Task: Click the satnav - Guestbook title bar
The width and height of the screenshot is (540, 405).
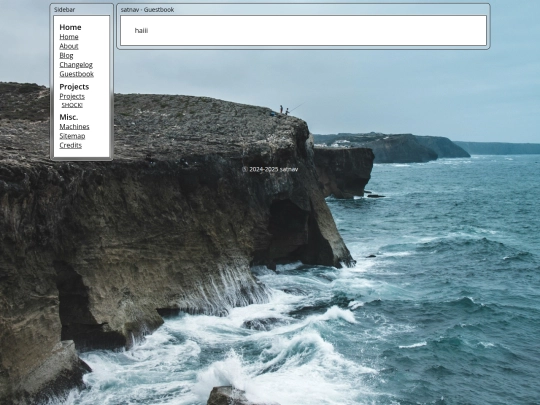Action: point(147,10)
